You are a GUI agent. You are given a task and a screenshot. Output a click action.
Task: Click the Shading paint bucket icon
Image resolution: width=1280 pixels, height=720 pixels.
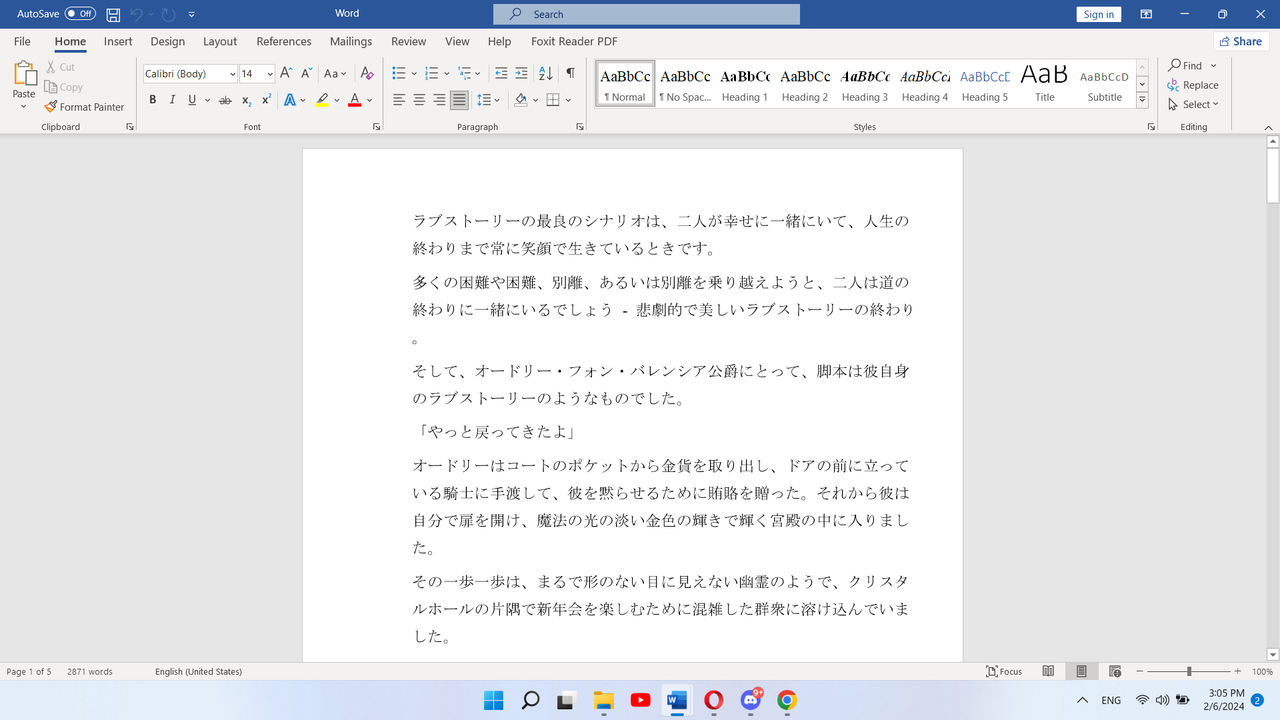coord(521,100)
